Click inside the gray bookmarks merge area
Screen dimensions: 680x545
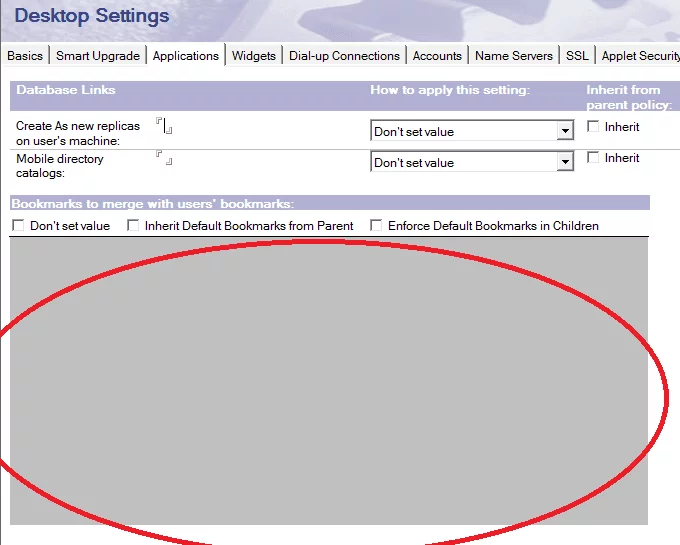(328, 380)
